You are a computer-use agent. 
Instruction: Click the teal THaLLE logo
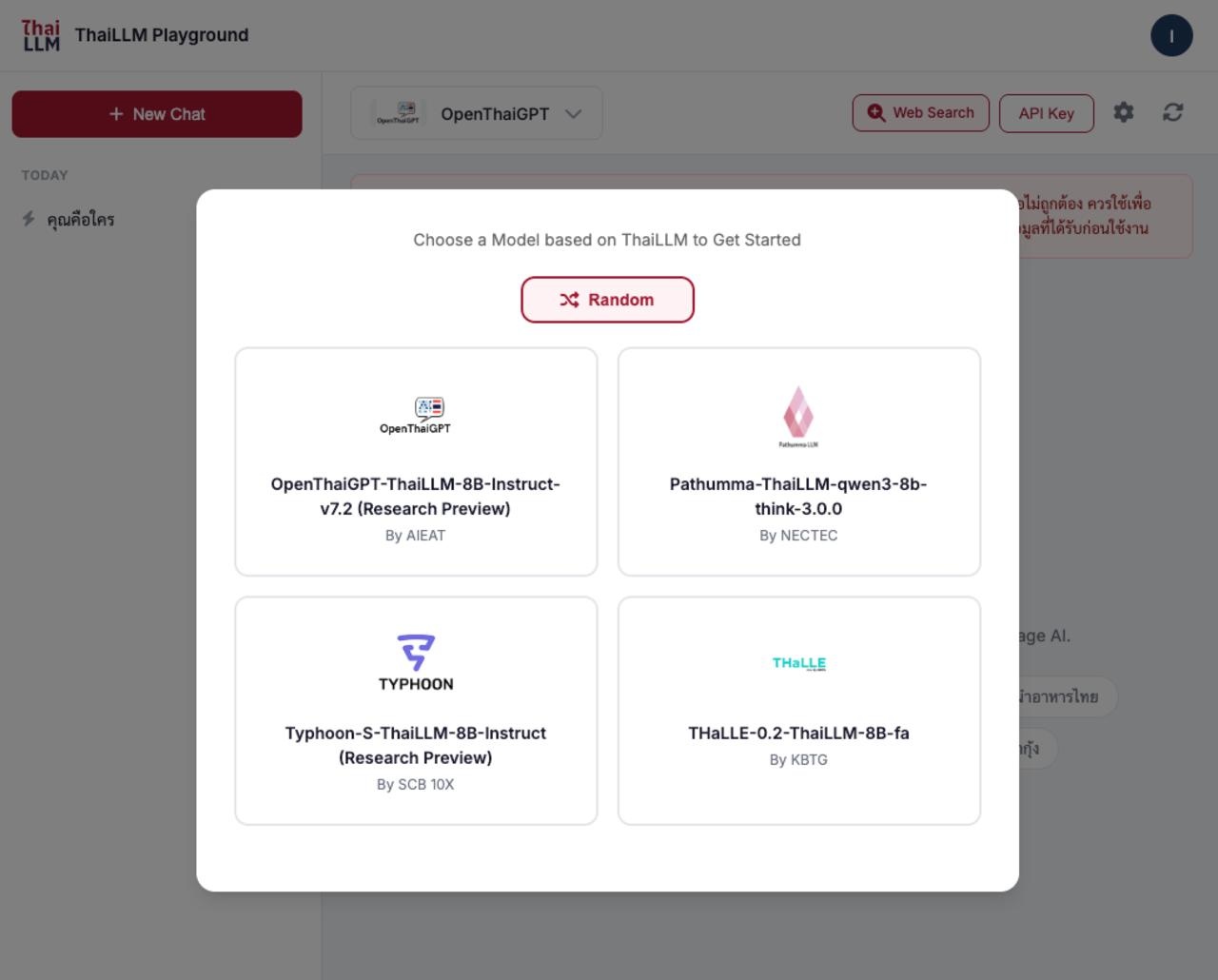point(798,663)
